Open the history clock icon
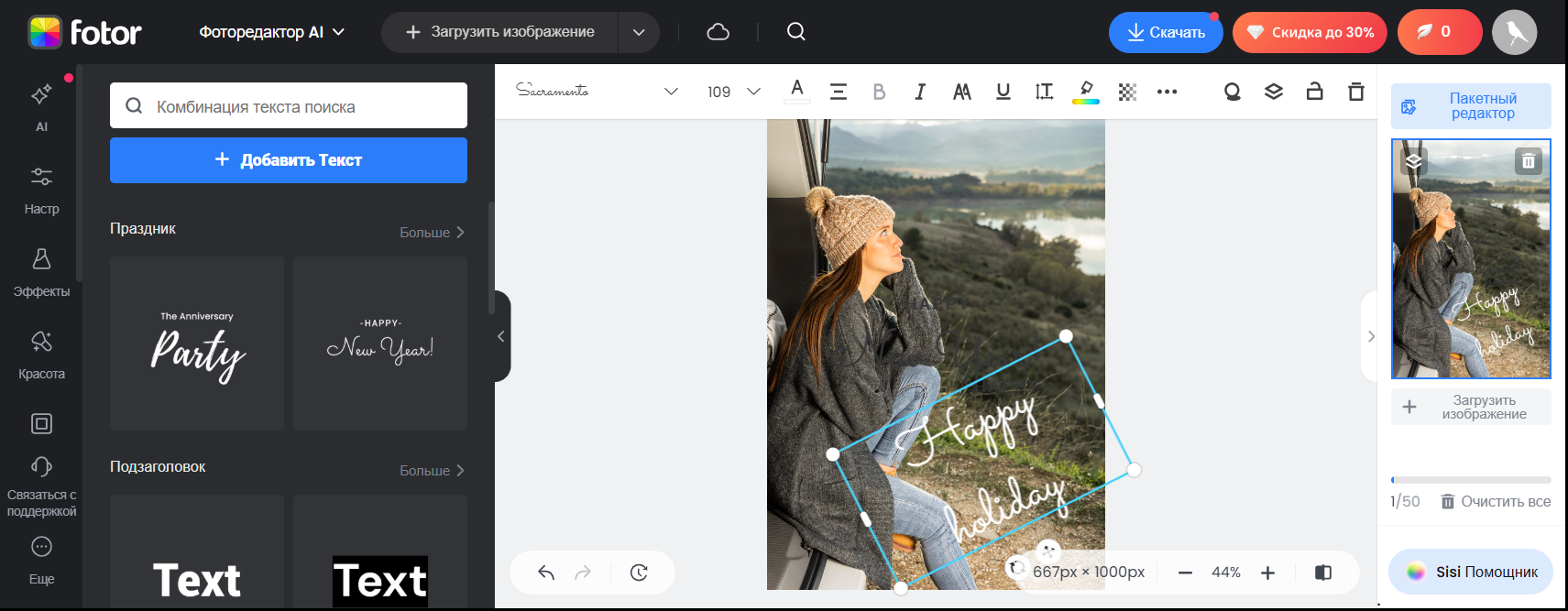 pyautogui.click(x=639, y=573)
